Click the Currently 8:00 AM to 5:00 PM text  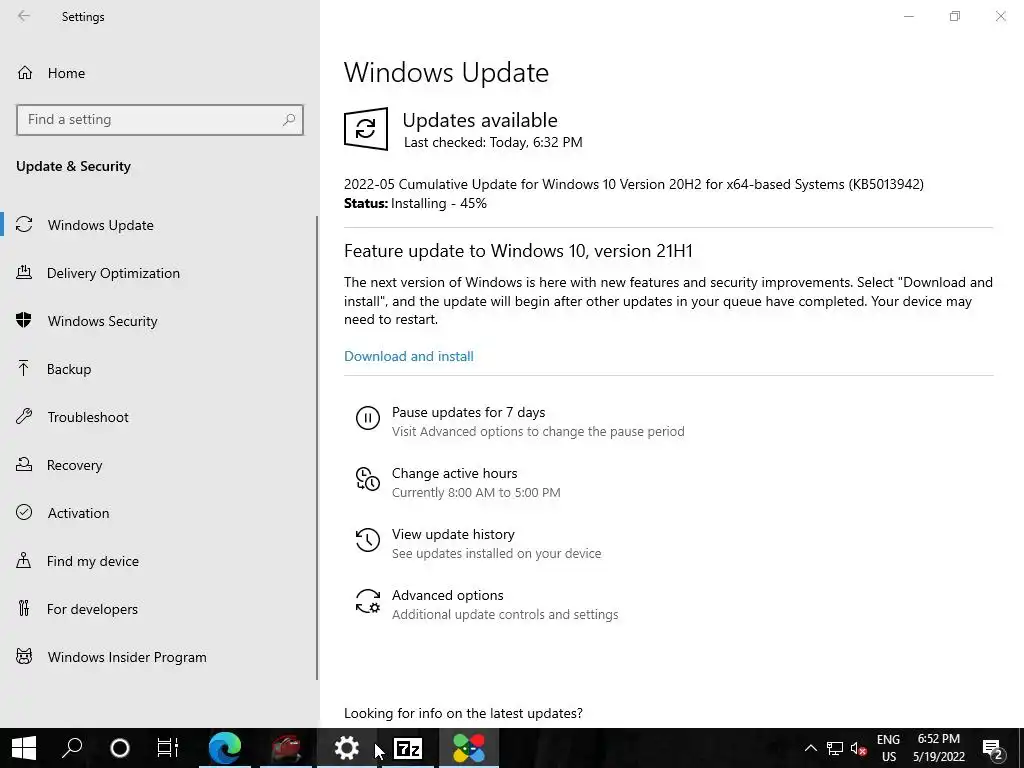pos(476,492)
